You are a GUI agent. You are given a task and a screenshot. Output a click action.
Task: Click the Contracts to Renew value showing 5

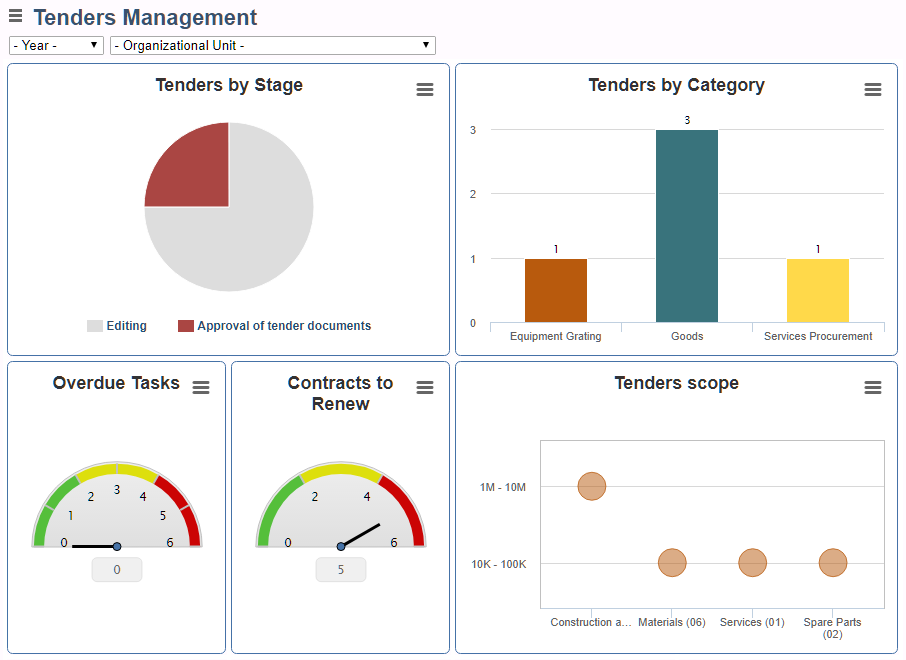[340, 568]
